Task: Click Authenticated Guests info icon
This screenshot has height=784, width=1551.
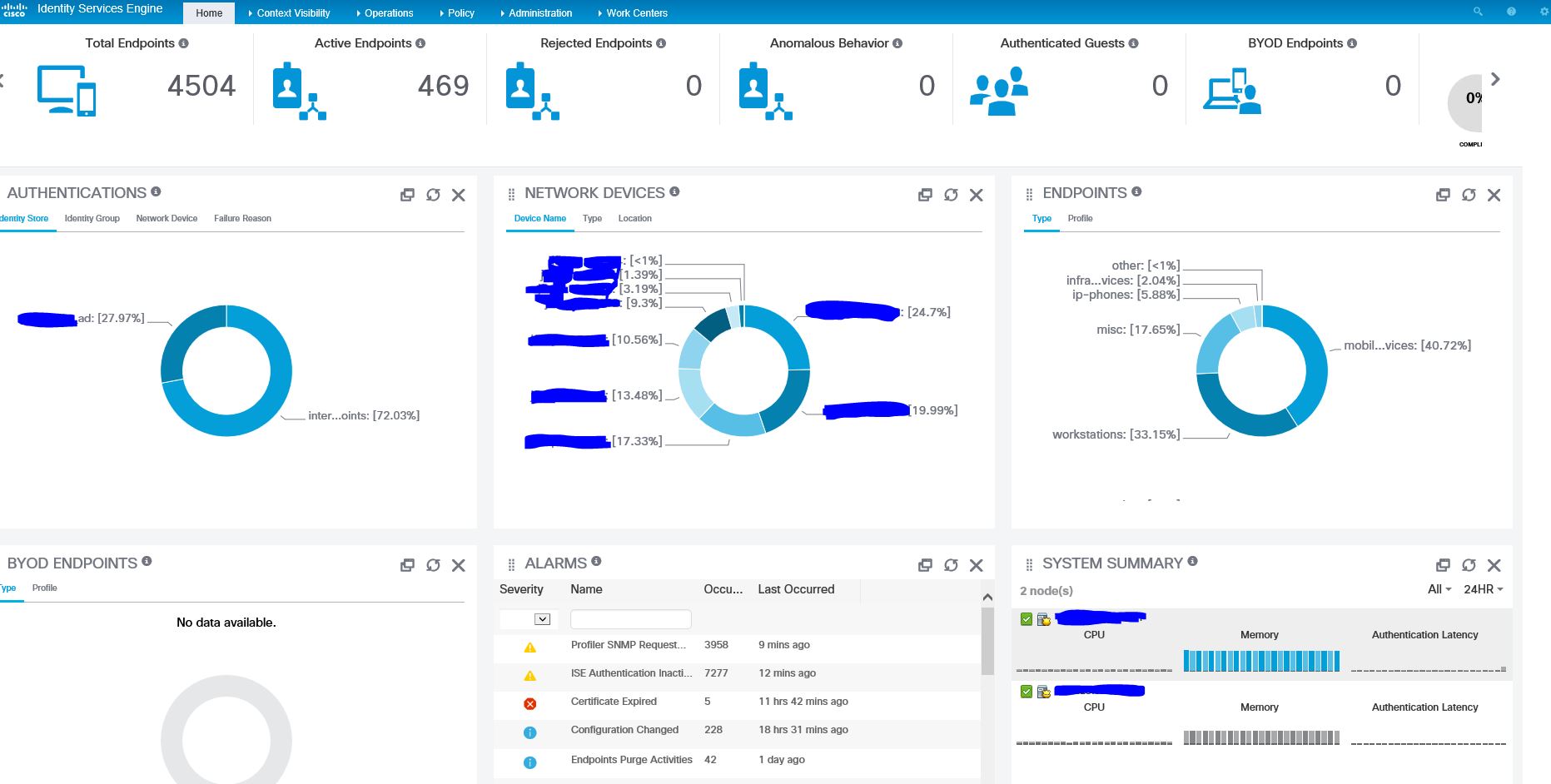Action: (1134, 43)
